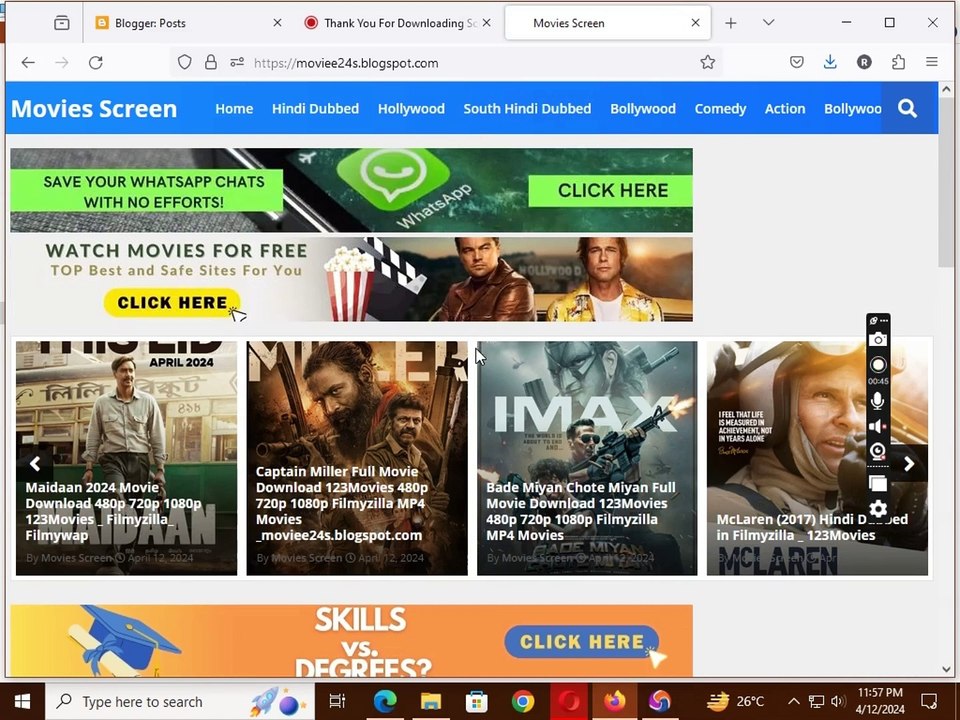The width and height of the screenshot is (960, 720).
Task: Open the Firefox downloads panel
Action: click(x=830, y=62)
